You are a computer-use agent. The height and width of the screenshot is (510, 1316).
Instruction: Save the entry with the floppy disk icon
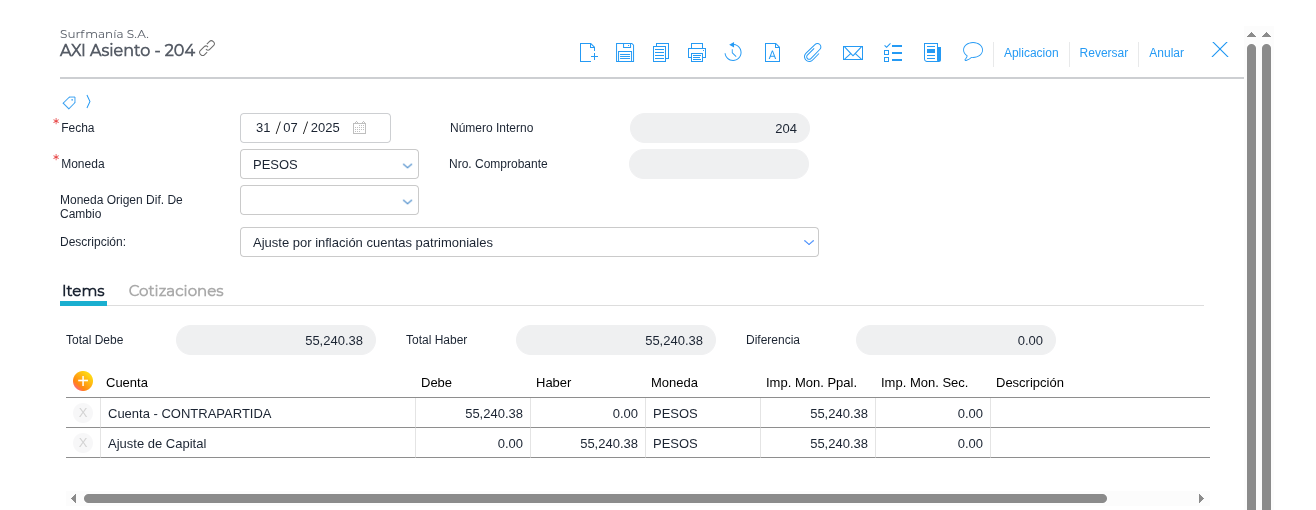coord(625,53)
